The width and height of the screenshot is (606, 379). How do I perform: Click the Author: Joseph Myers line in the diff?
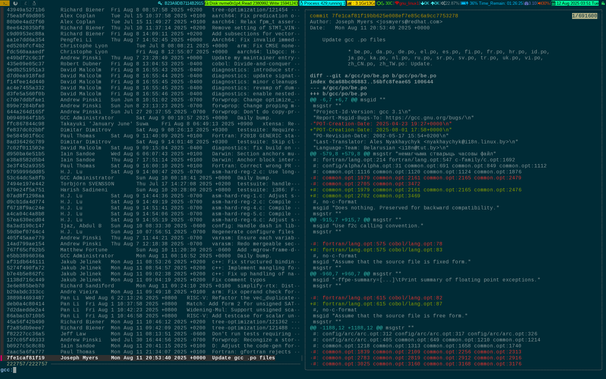tap(376, 22)
